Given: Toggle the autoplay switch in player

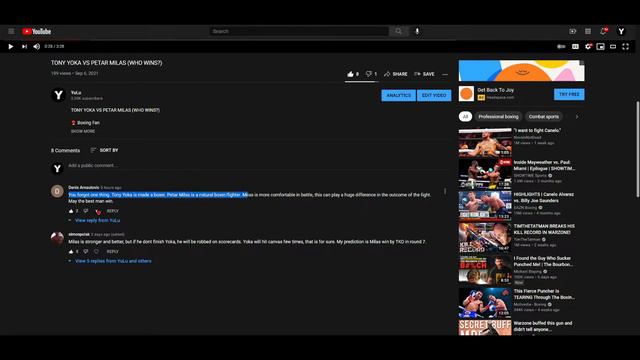Looking at the screenshot, I should tap(561, 47).
